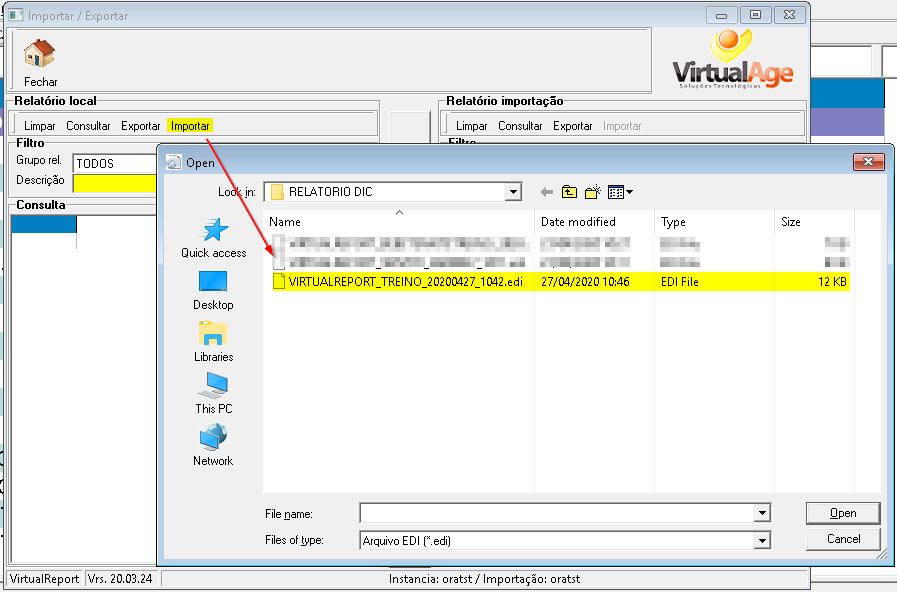Click the File name input field

[x=557, y=513]
